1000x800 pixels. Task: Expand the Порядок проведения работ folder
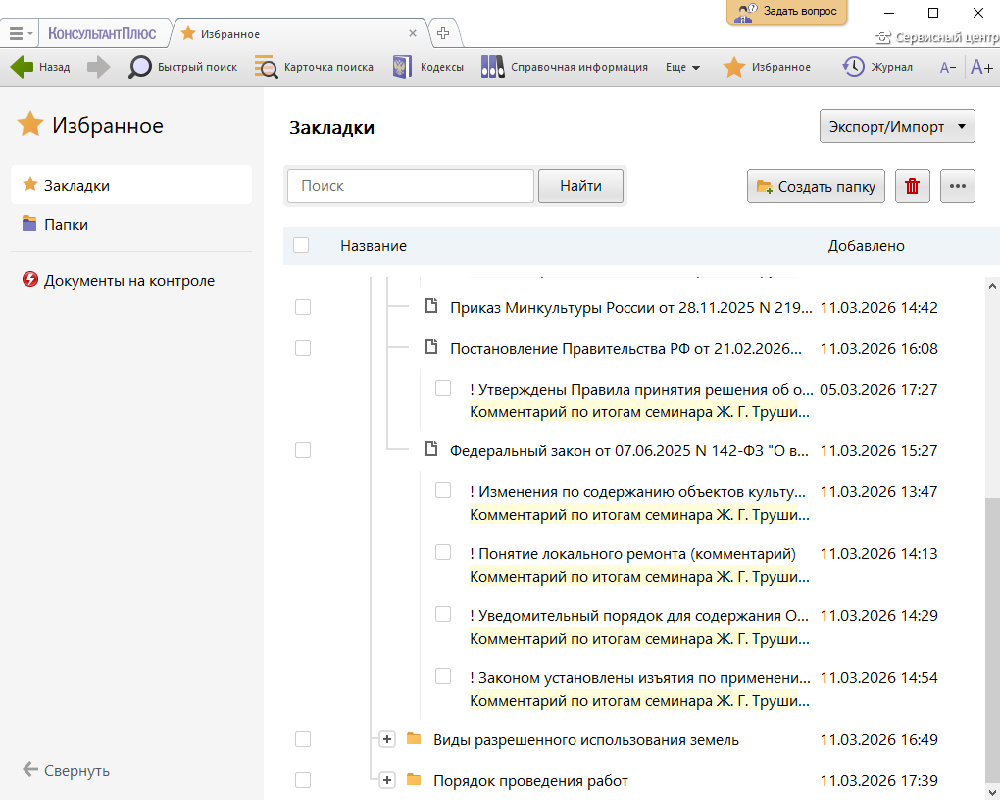pos(387,780)
